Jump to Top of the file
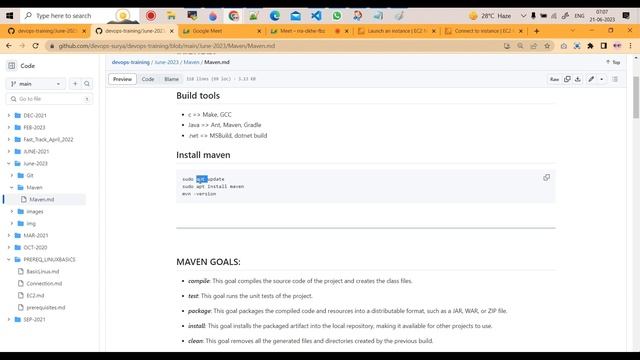Viewport: 640px width, 360px height. pyautogui.click(x=613, y=62)
